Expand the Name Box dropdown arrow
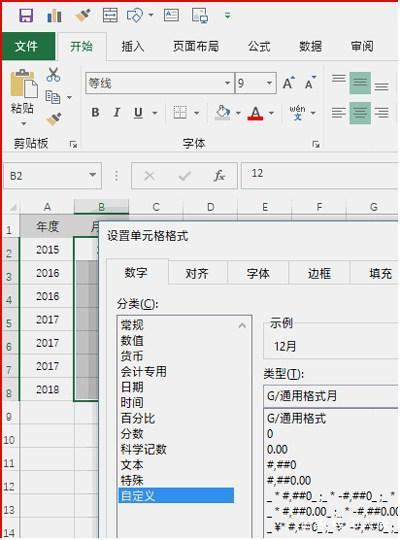Viewport: 400px width, 540px height. point(92,175)
